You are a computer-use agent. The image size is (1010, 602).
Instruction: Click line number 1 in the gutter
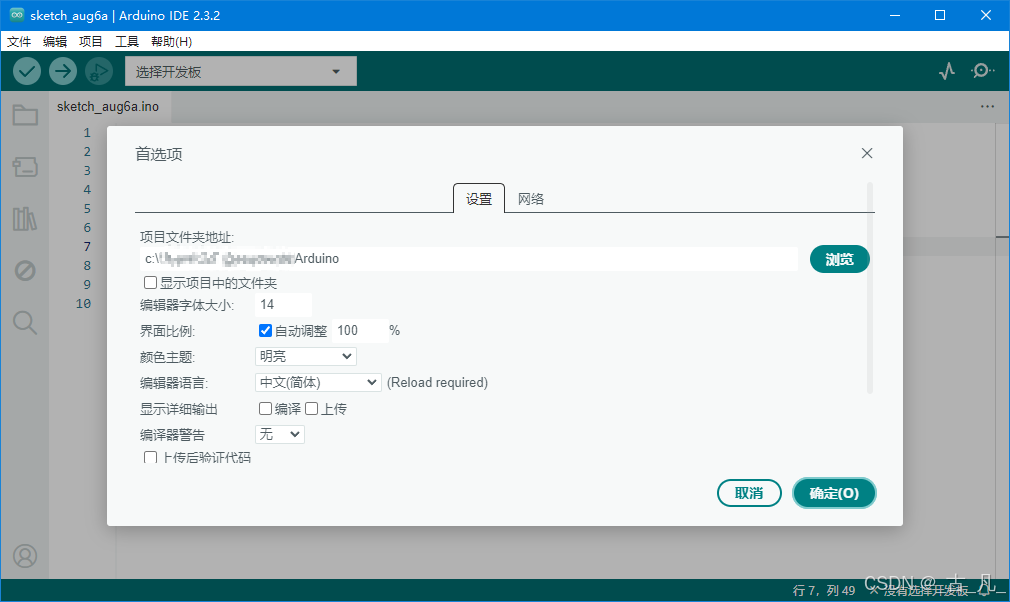[x=87, y=133]
